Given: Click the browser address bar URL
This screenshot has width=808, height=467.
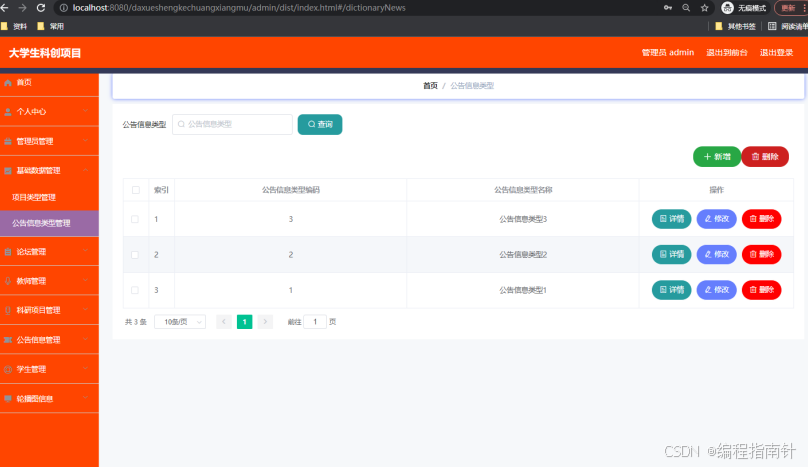Looking at the screenshot, I should click(239, 8).
